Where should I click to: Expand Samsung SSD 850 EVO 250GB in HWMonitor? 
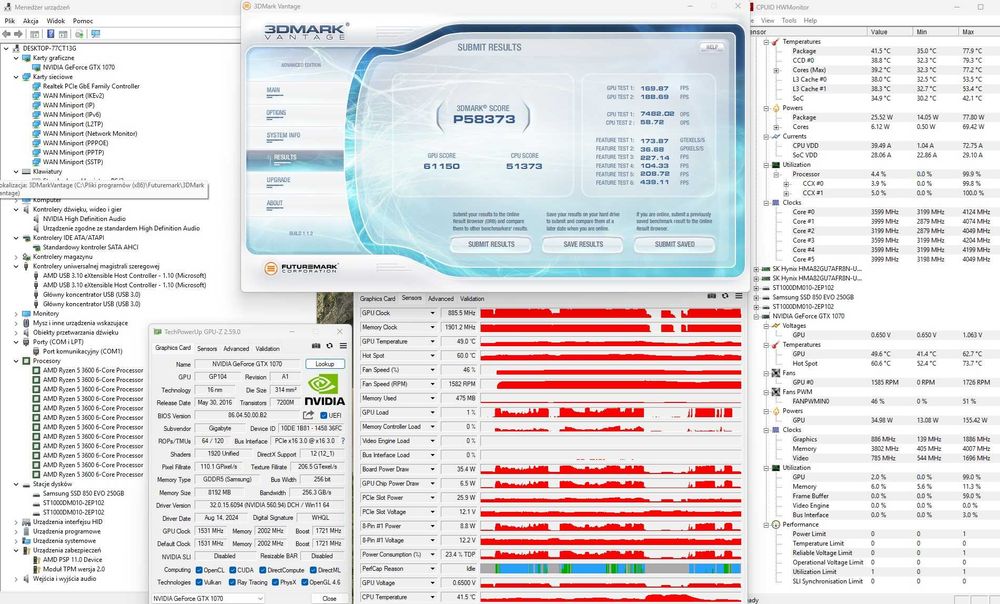point(757,297)
